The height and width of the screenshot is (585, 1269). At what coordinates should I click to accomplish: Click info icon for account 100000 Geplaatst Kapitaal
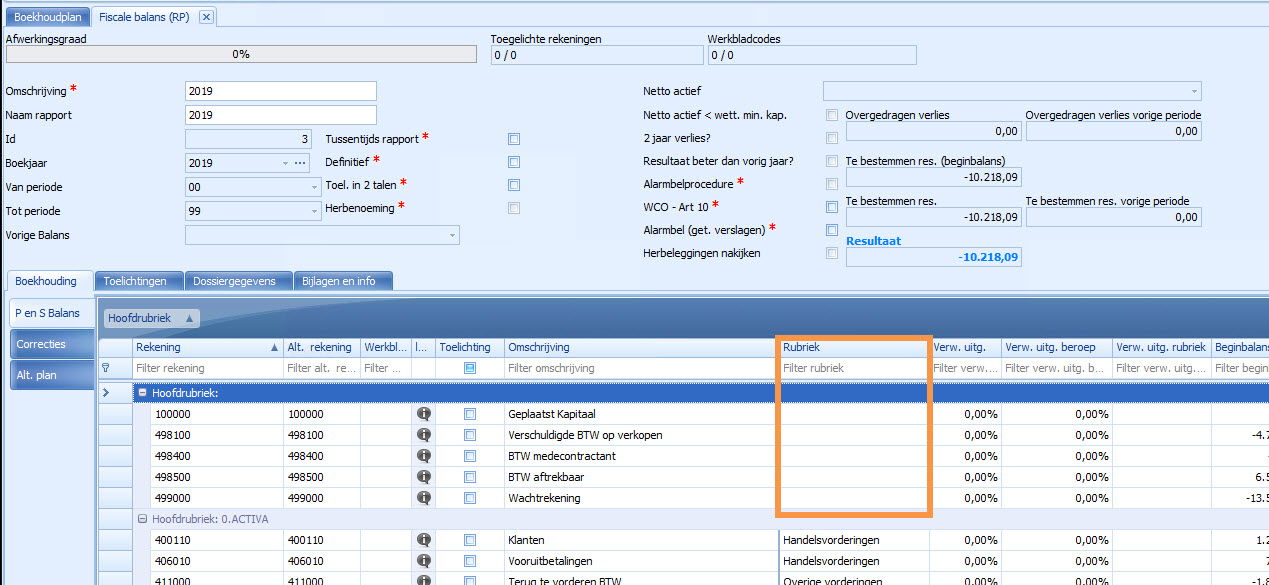[423, 414]
